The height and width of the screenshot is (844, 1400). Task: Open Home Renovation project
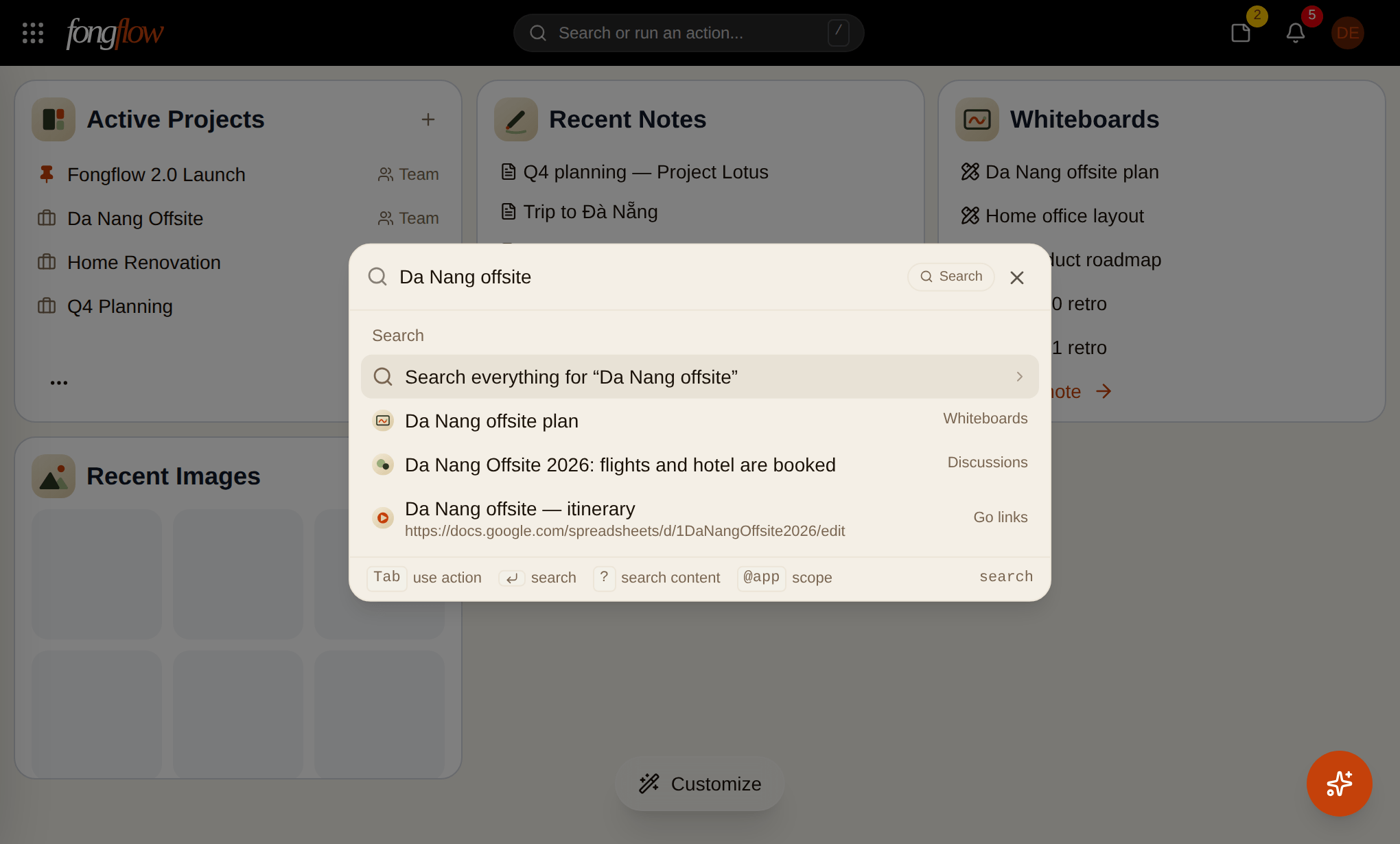click(144, 262)
